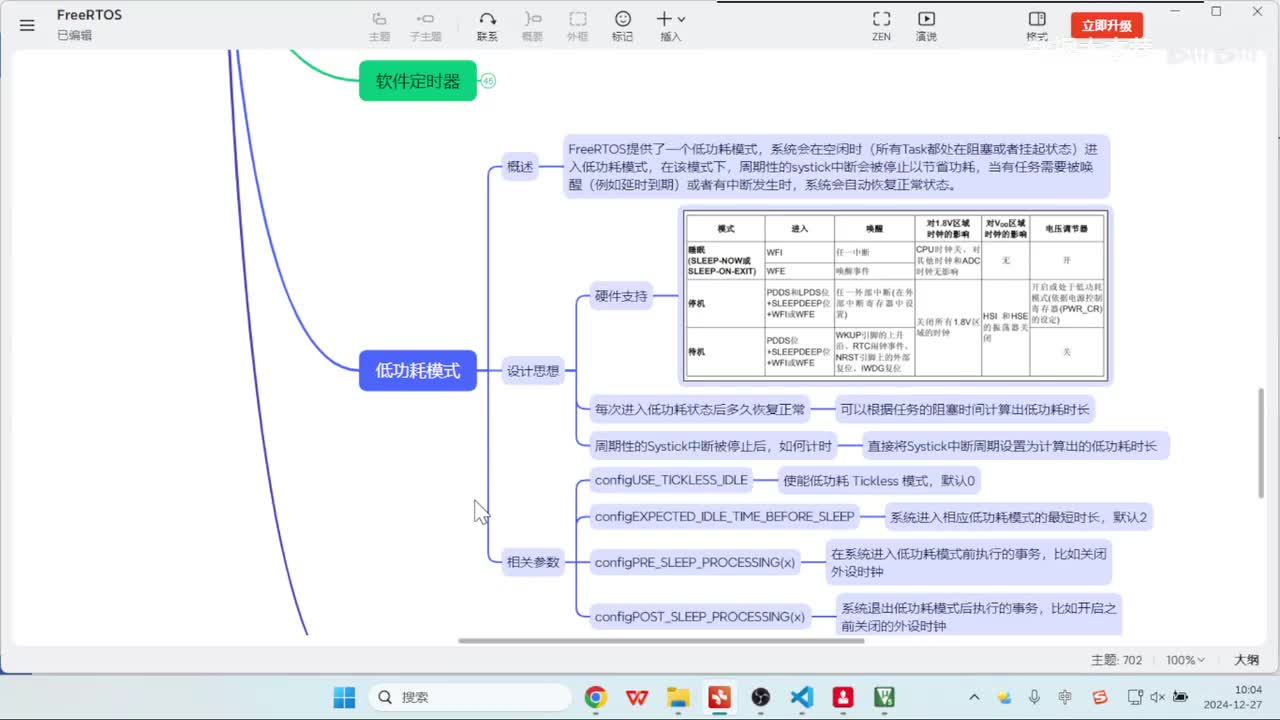
Task: Select the FreeRTOS overview description text
Action: [837, 167]
